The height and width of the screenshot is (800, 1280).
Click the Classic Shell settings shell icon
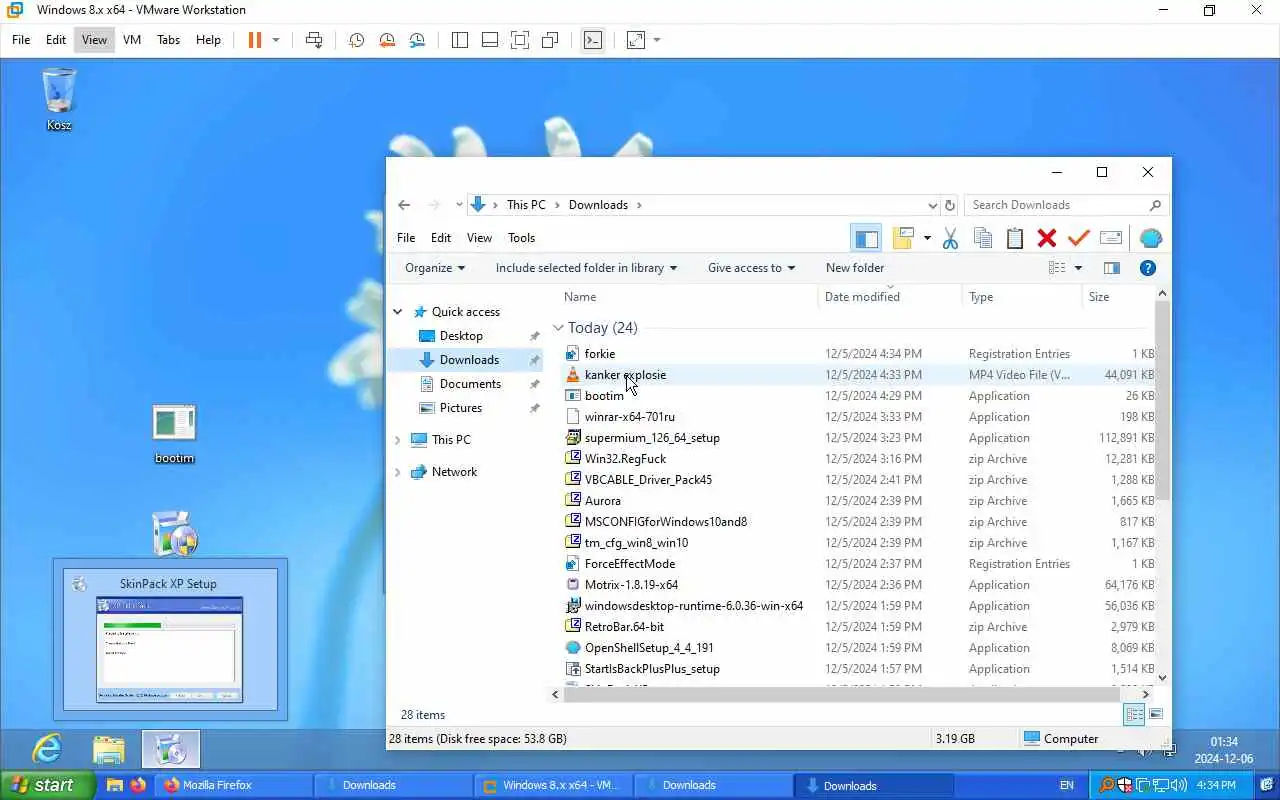point(1151,238)
